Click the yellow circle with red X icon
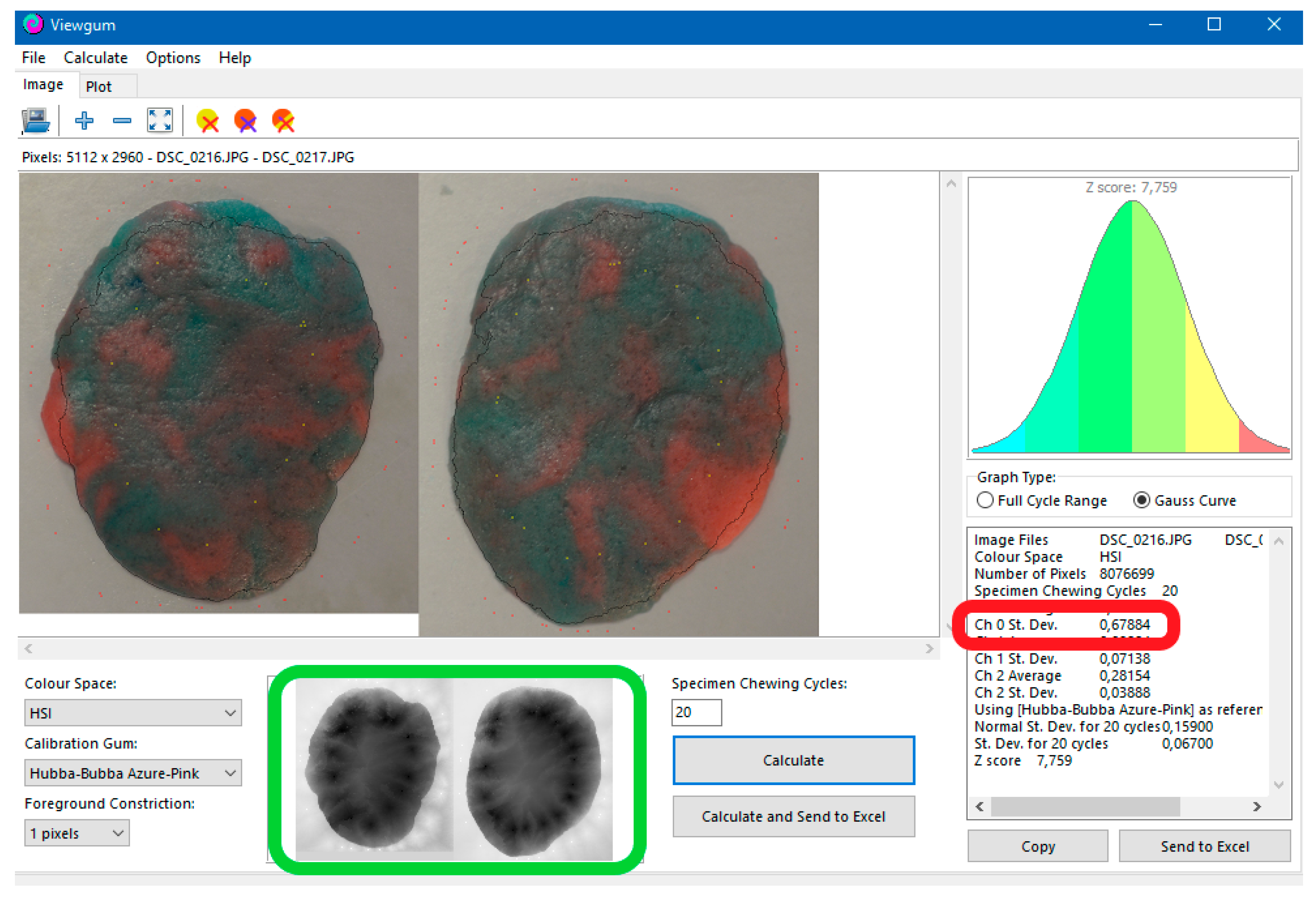 [208, 121]
